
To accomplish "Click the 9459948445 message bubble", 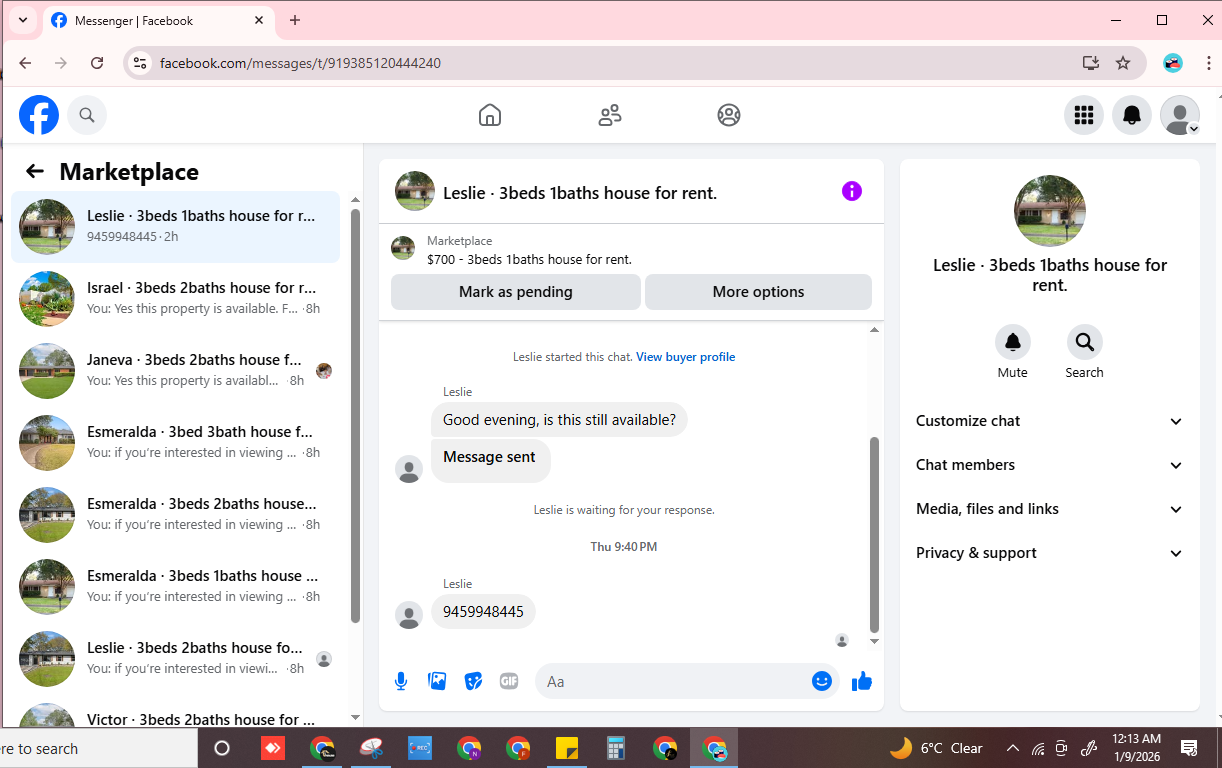I will pos(483,612).
